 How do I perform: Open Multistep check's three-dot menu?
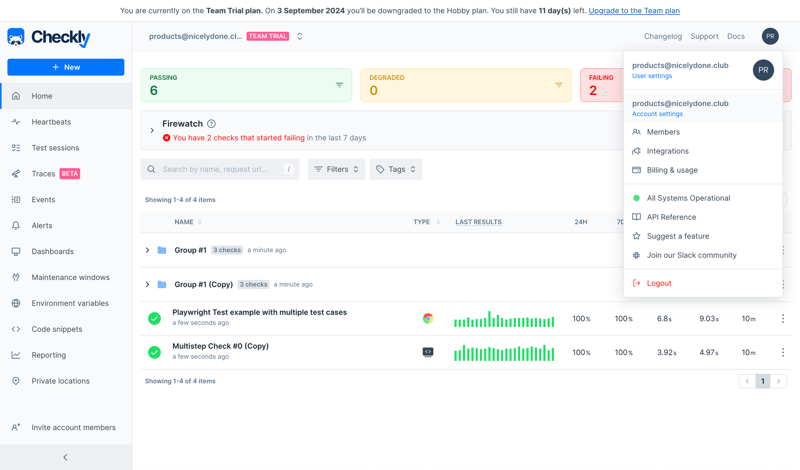click(x=783, y=353)
